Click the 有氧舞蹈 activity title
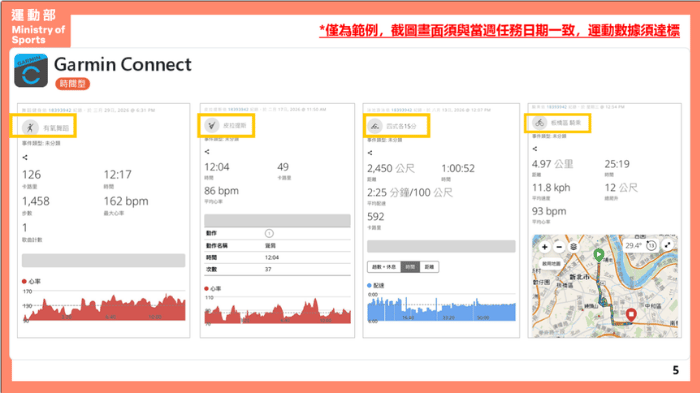This screenshot has height=393, width=700. tap(56, 128)
